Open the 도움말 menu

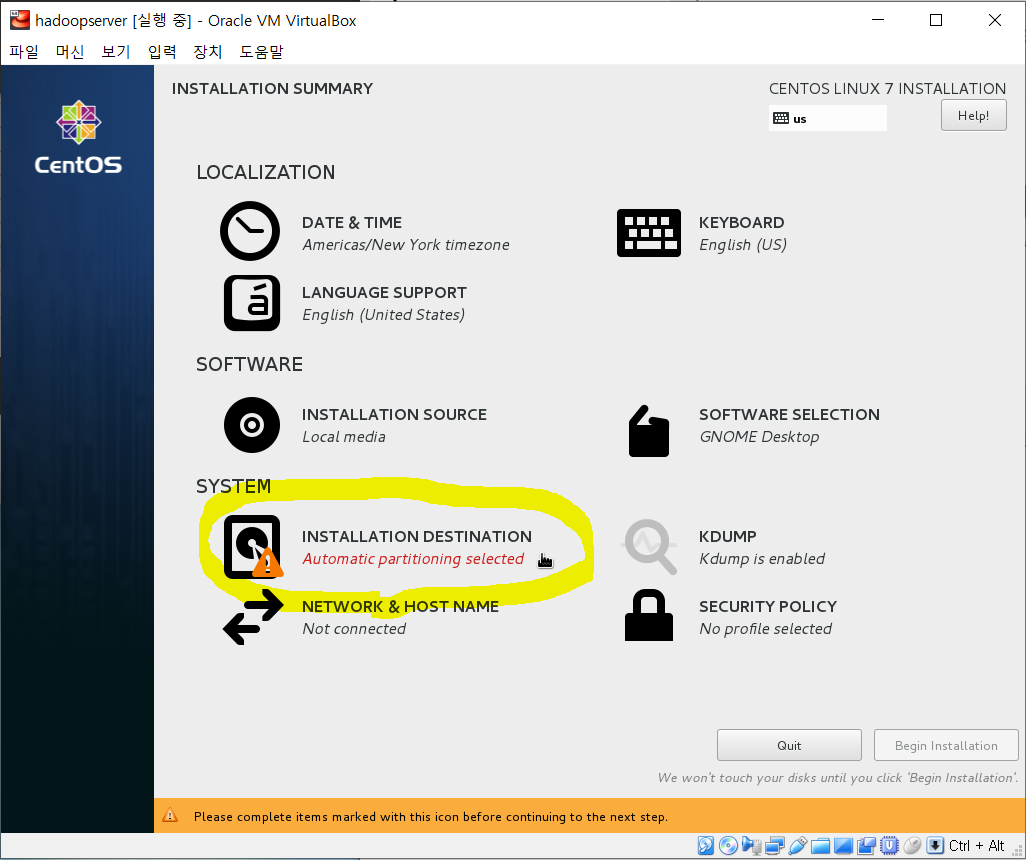261,52
